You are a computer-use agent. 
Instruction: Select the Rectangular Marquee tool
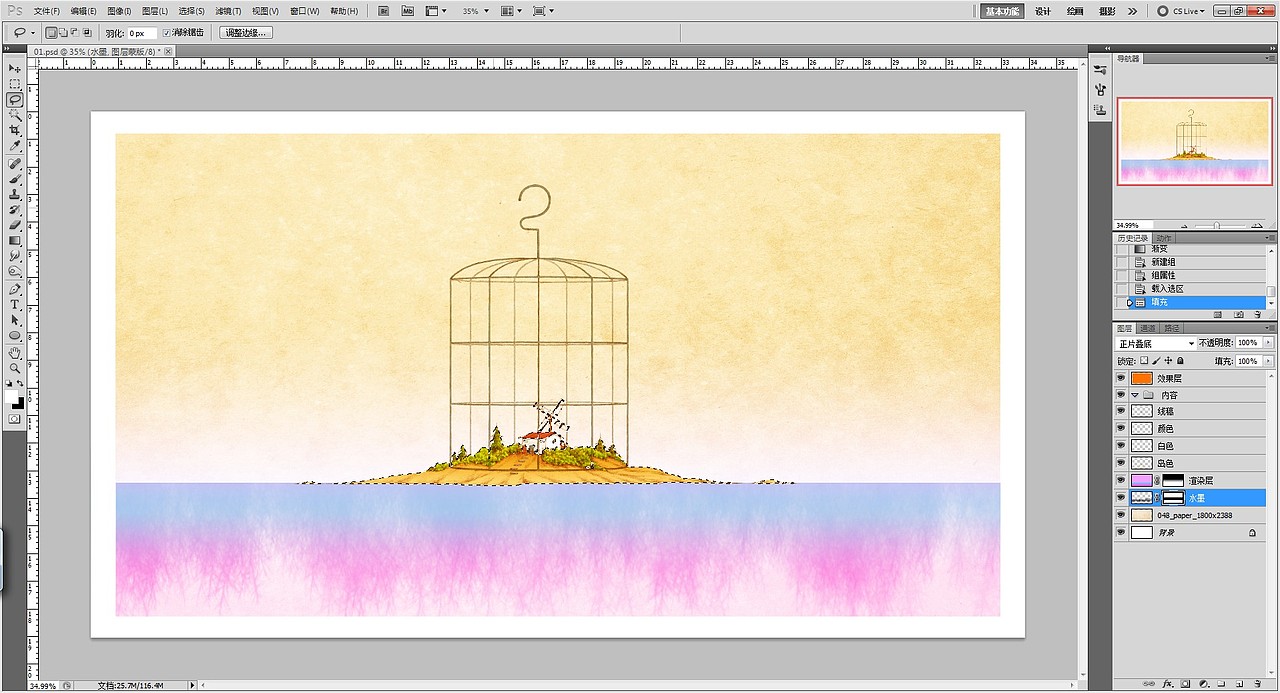point(15,85)
